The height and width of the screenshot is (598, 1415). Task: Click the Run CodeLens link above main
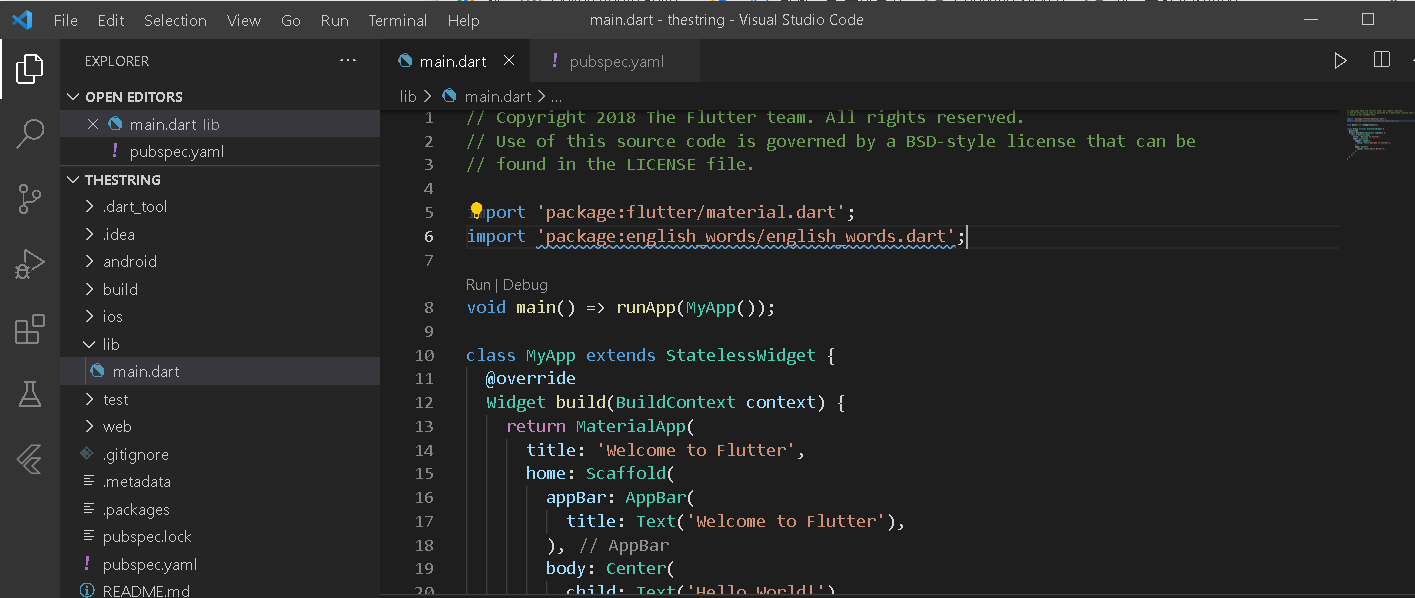pos(478,285)
